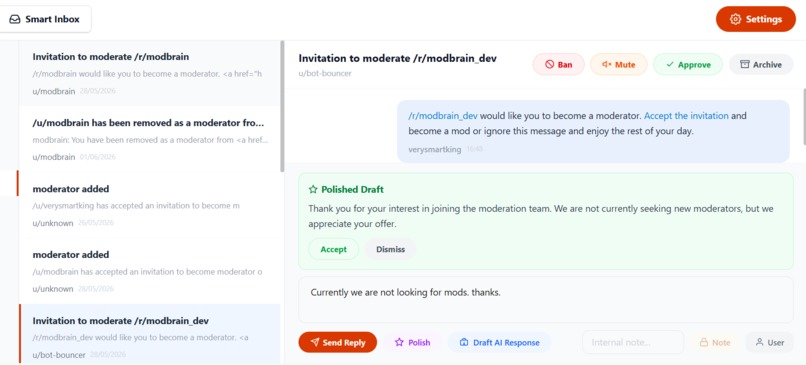Click the ban circle icon
The image size is (806, 365).
point(549,65)
